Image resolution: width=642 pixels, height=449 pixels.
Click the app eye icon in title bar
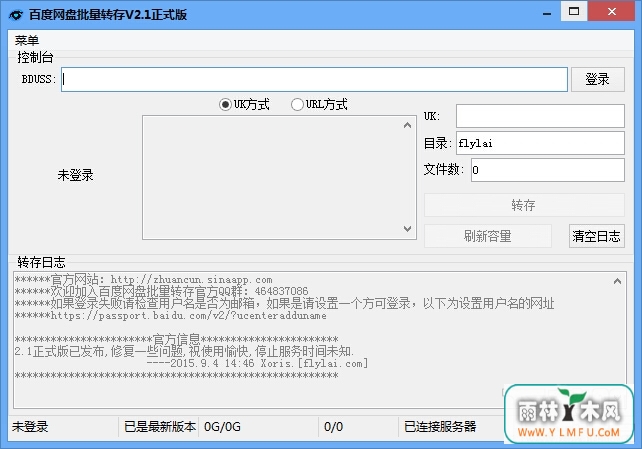coord(16,15)
